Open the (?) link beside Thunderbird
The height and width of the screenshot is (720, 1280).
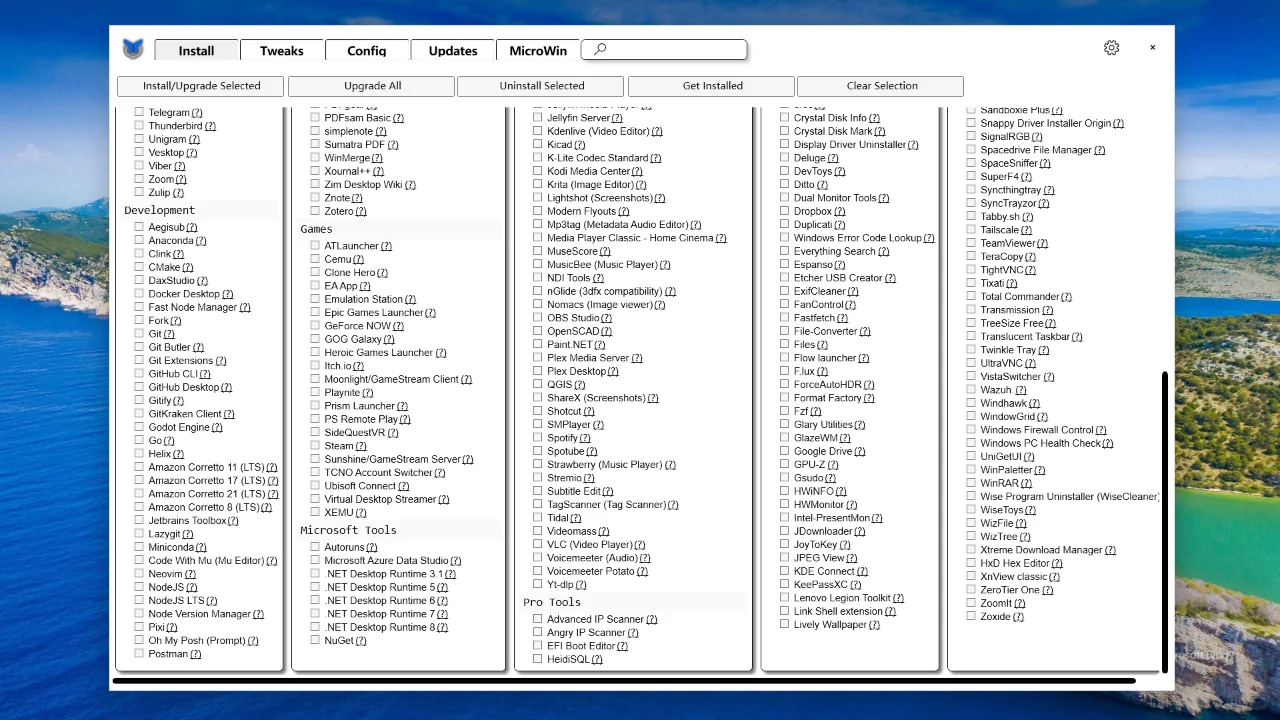[210, 126]
